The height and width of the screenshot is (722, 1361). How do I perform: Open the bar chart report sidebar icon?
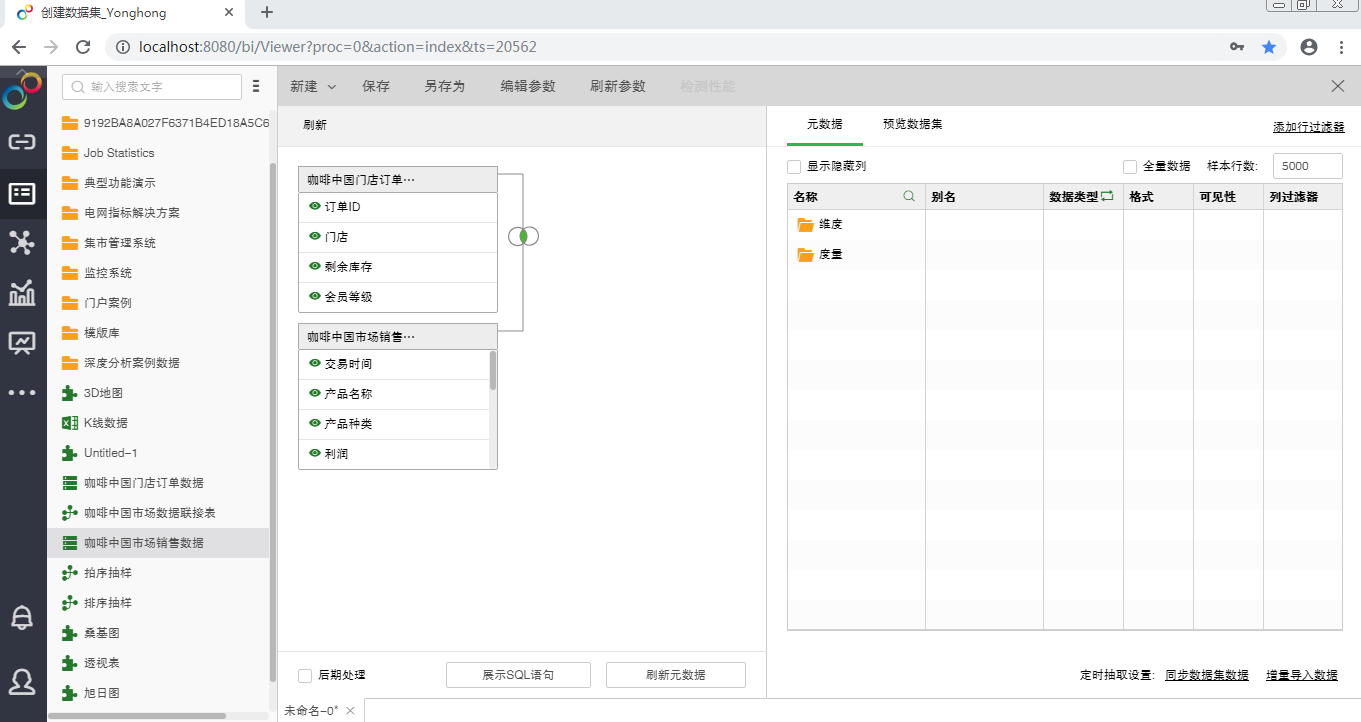pos(22,293)
